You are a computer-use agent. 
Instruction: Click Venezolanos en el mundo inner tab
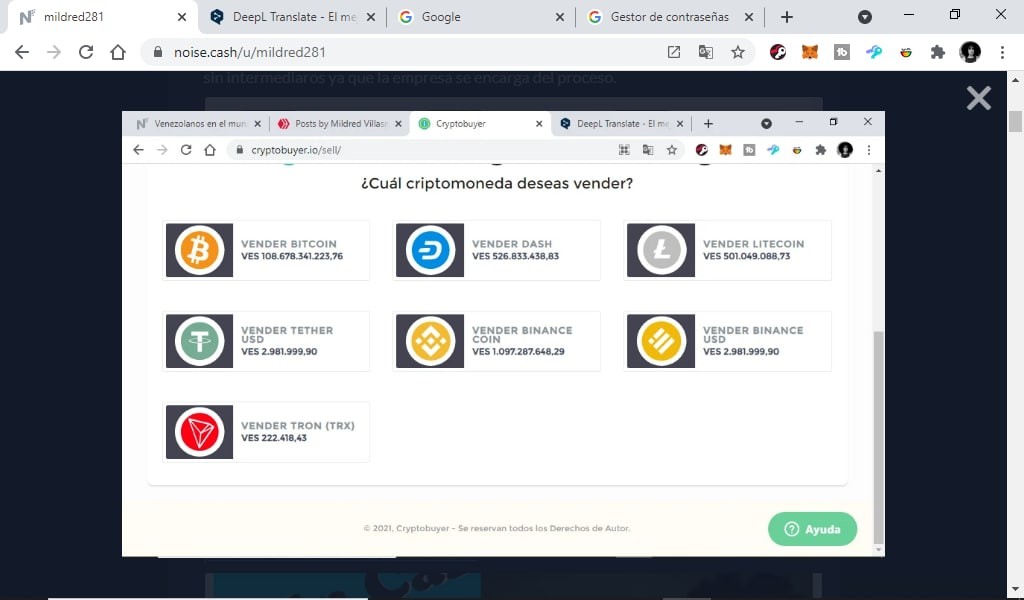pos(199,123)
